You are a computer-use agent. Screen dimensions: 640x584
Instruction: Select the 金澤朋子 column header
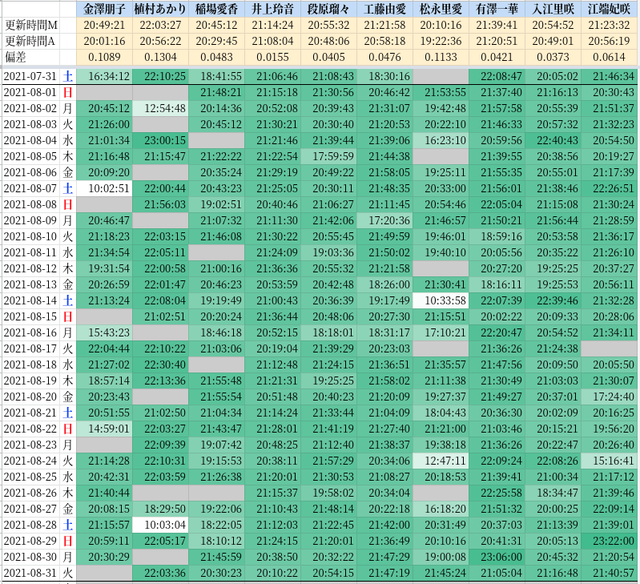pos(104,9)
